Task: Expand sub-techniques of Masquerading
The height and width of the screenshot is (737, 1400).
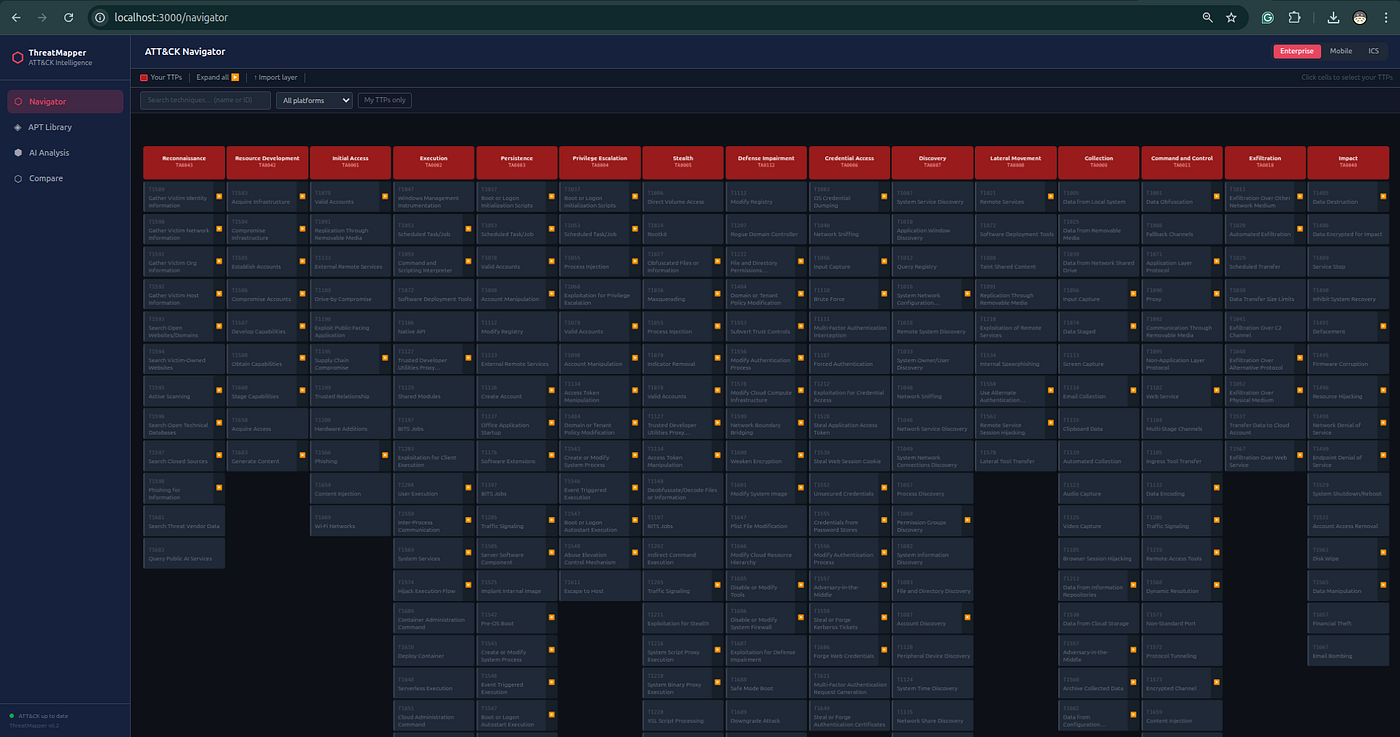Action: (x=719, y=294)
